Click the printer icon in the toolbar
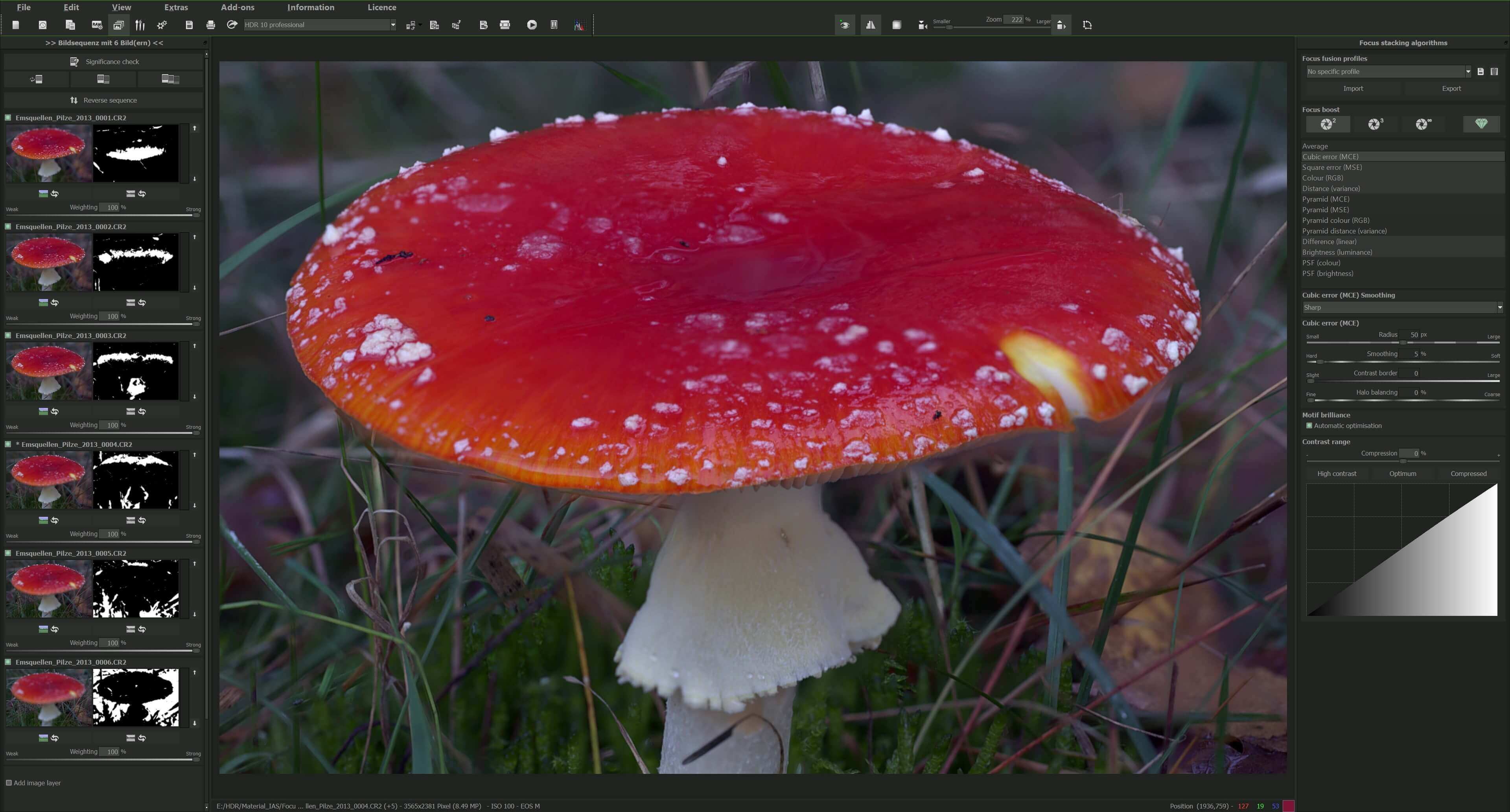Screen dimensions: 1510x812 pyautogui.click(x=211, y=25)
